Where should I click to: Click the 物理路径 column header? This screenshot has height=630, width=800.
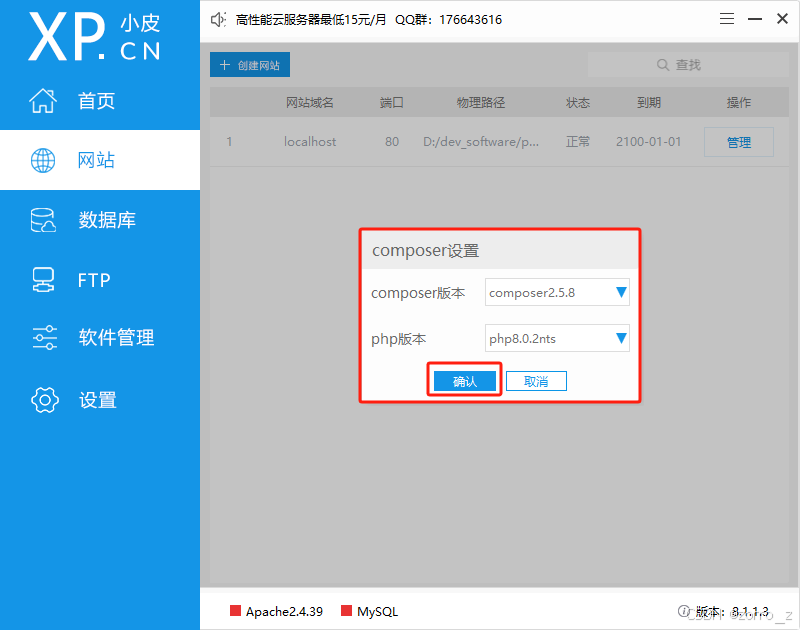[x=481, y=103]
